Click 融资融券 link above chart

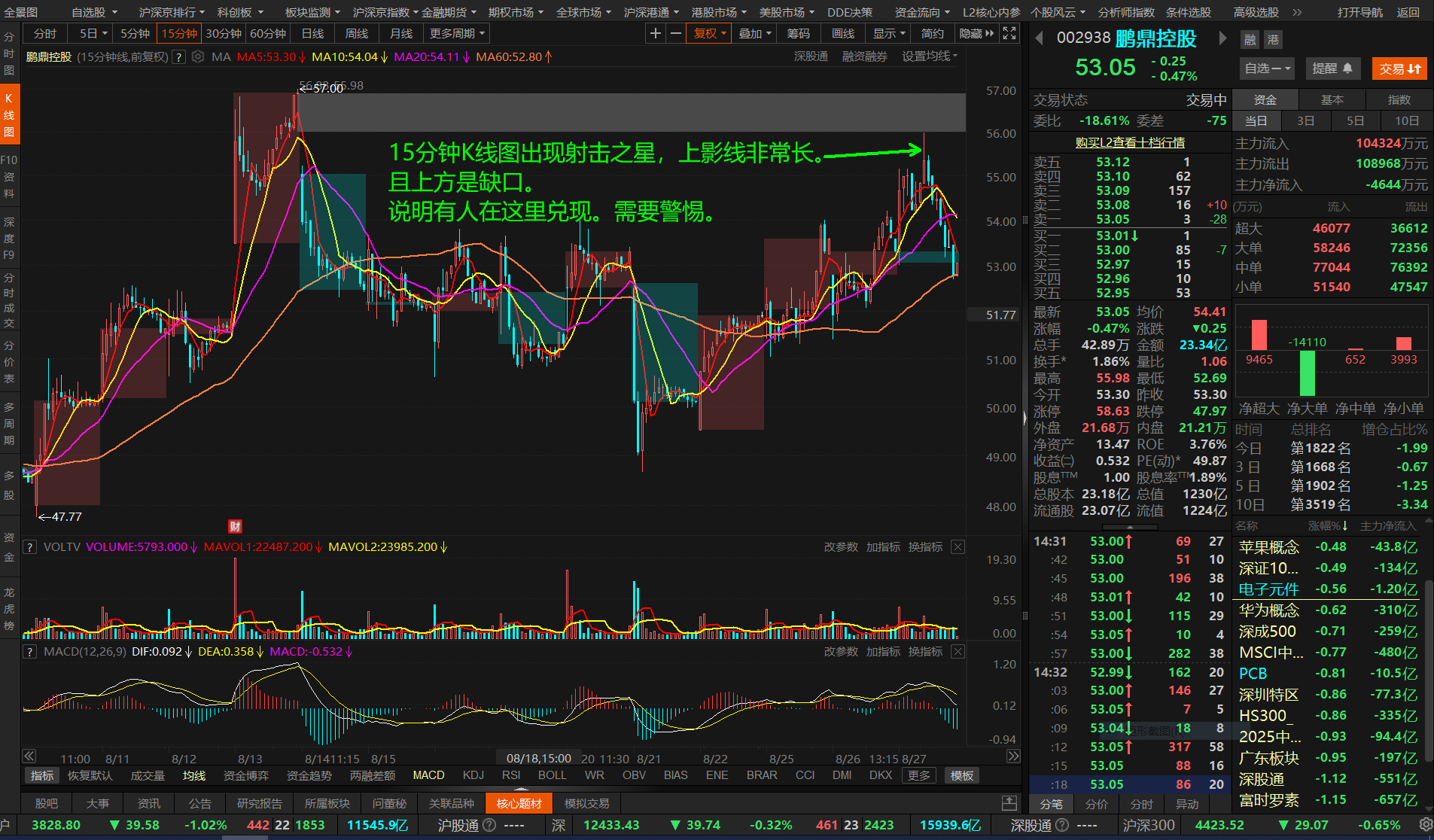(x=864, y=56)
